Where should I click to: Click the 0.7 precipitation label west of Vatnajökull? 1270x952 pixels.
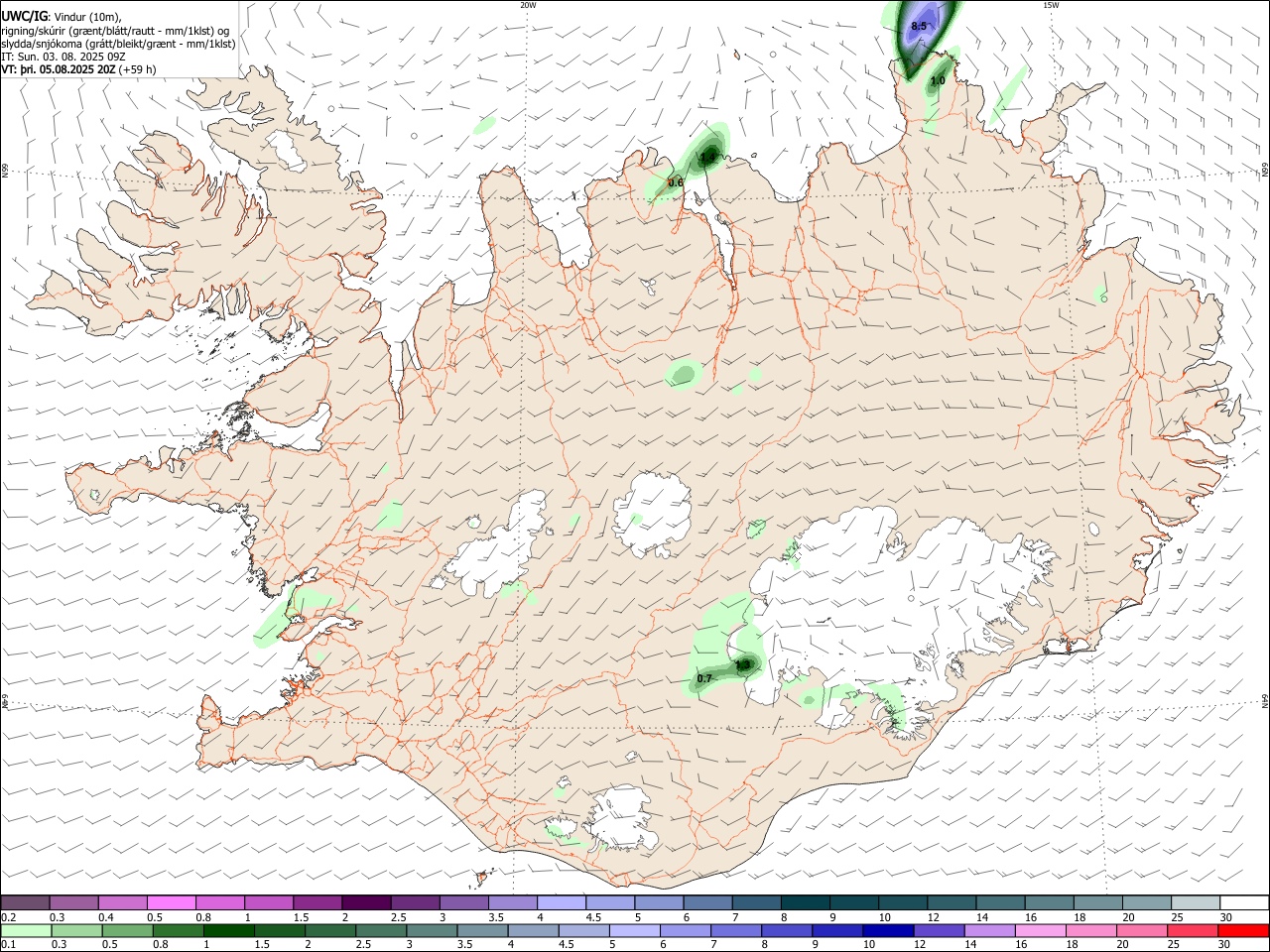point(704,678)
